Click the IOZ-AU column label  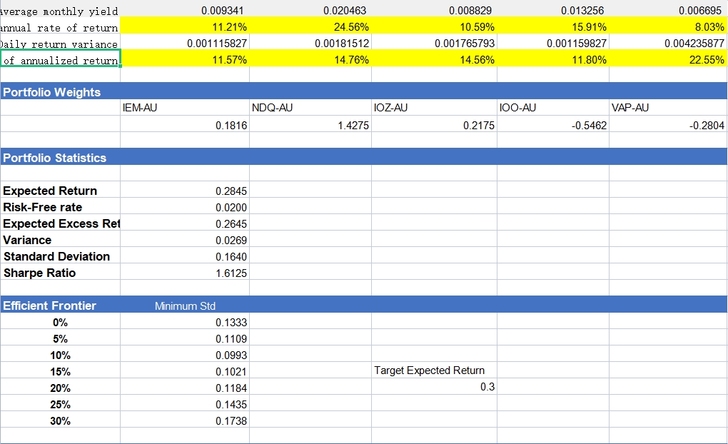click(390, 108)
